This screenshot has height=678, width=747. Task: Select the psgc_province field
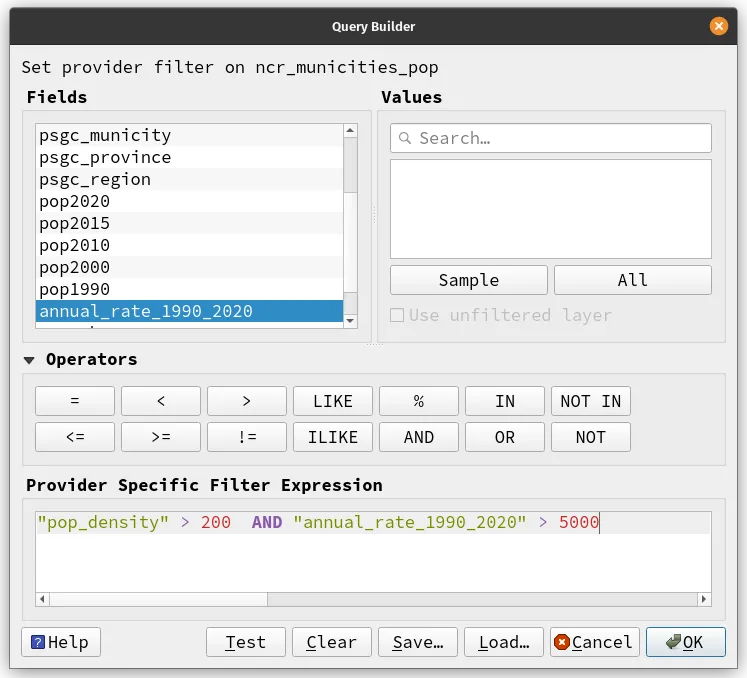[105, 157]
